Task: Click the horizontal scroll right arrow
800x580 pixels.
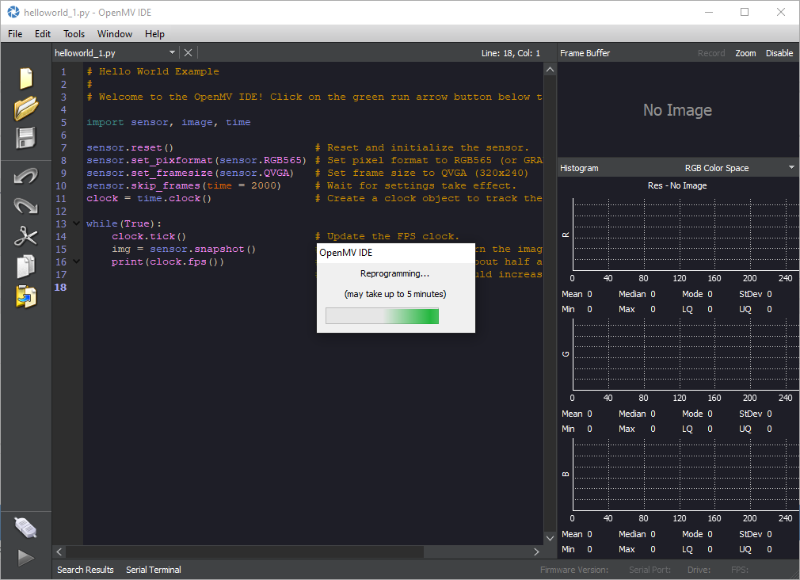Action: 536,551
